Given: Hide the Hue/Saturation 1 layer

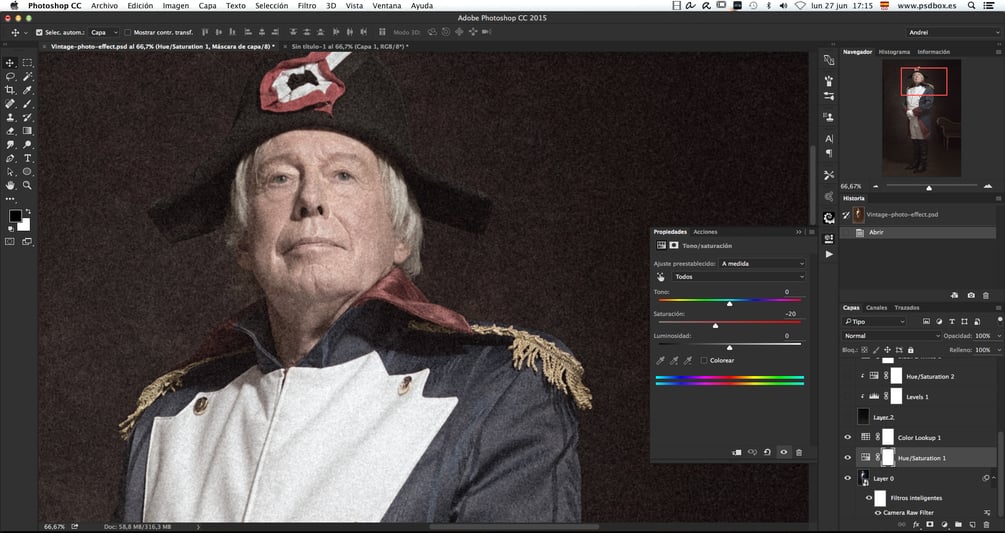Looking at the screenshot, I should pyautogui.click(x=847, y=457).
